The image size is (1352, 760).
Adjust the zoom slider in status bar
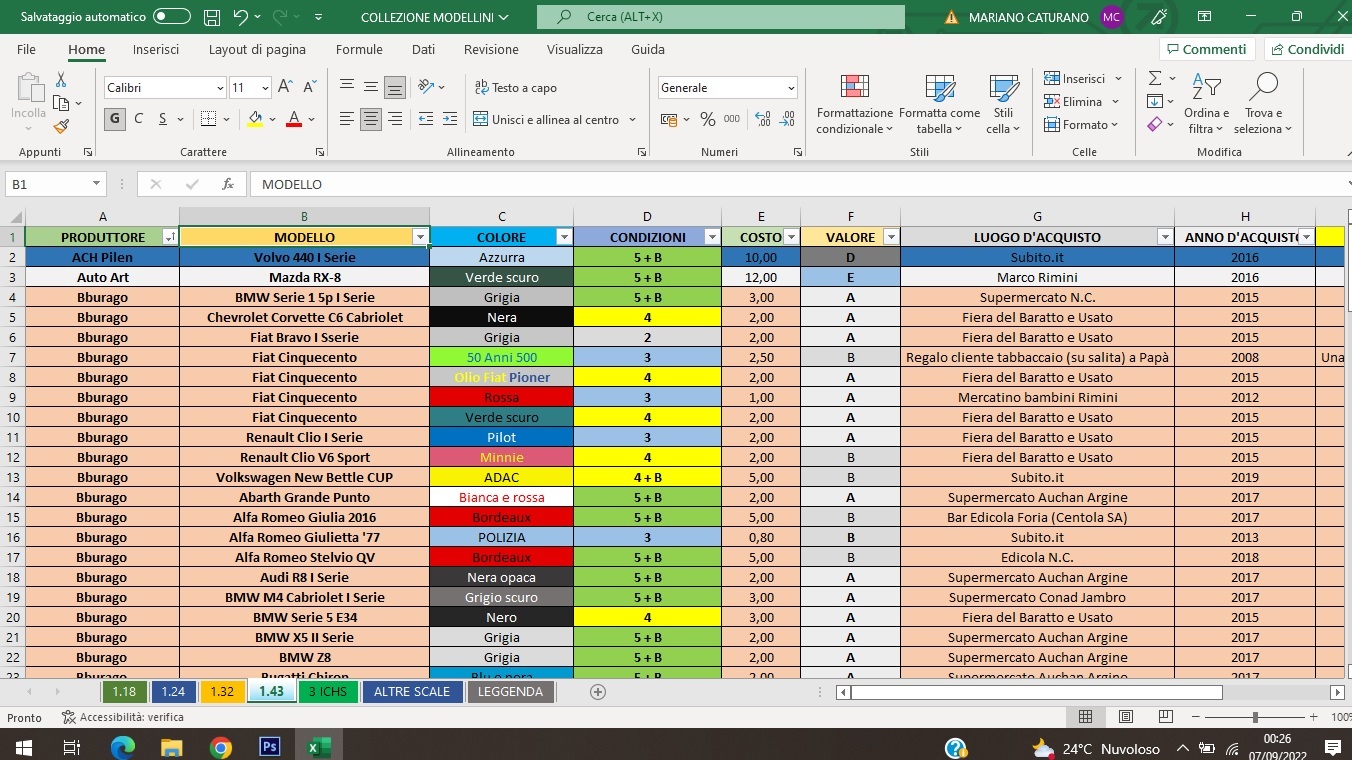[1255, 717]
